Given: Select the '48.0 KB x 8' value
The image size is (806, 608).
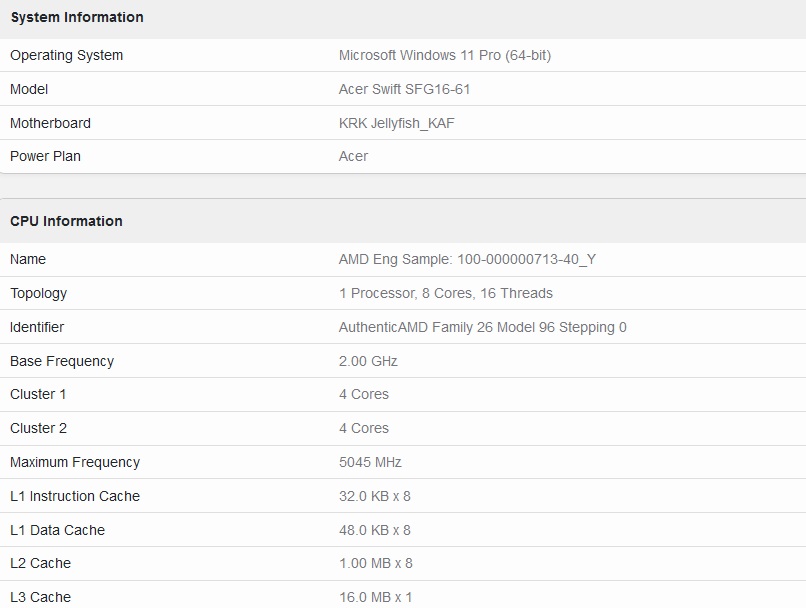Looking at the screenshot, I should 375,530.
